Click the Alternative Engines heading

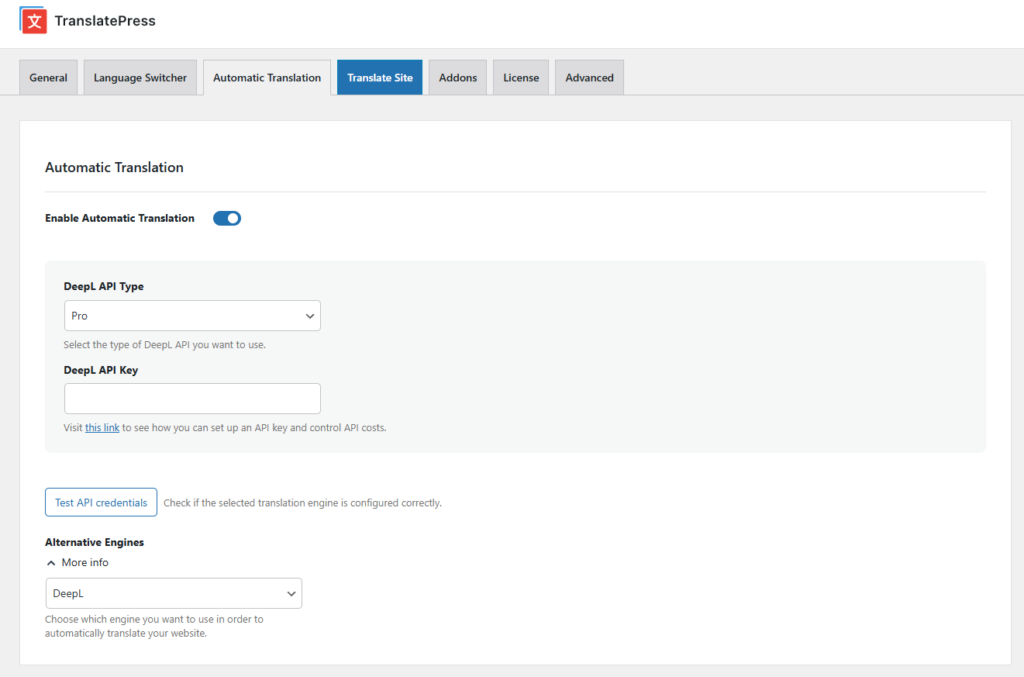(x=94, y=542)
